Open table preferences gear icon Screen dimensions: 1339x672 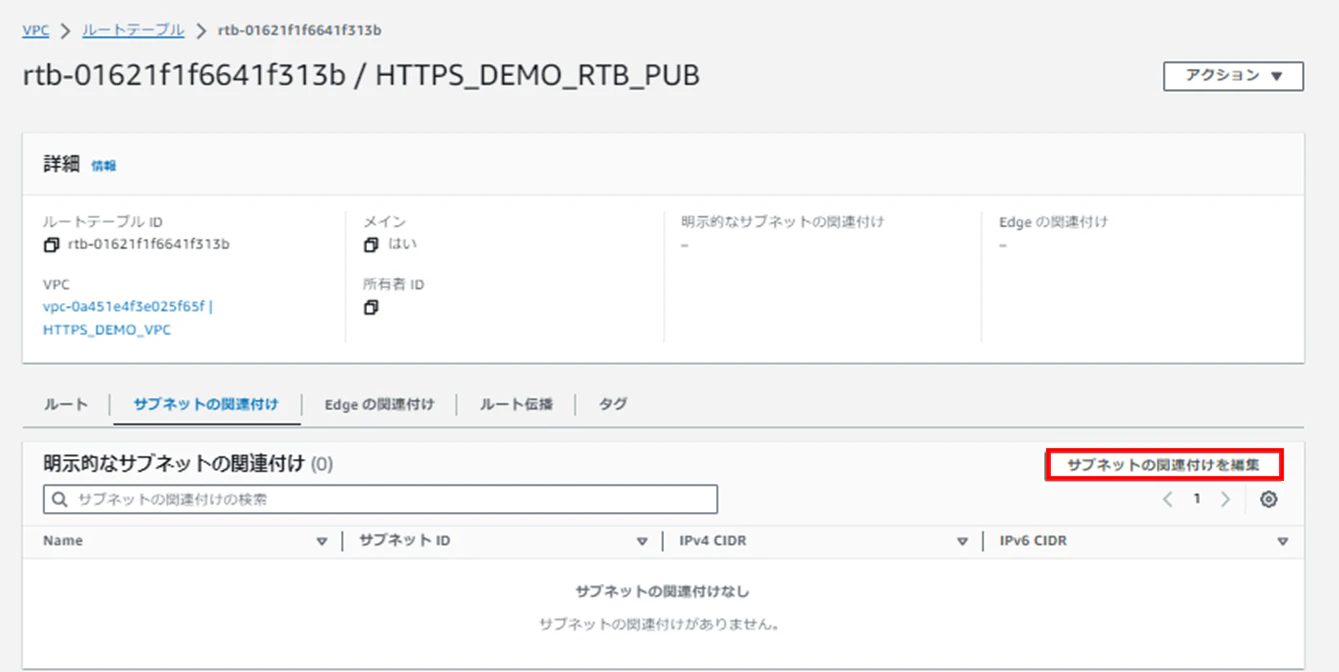[x=1269, y=499]
